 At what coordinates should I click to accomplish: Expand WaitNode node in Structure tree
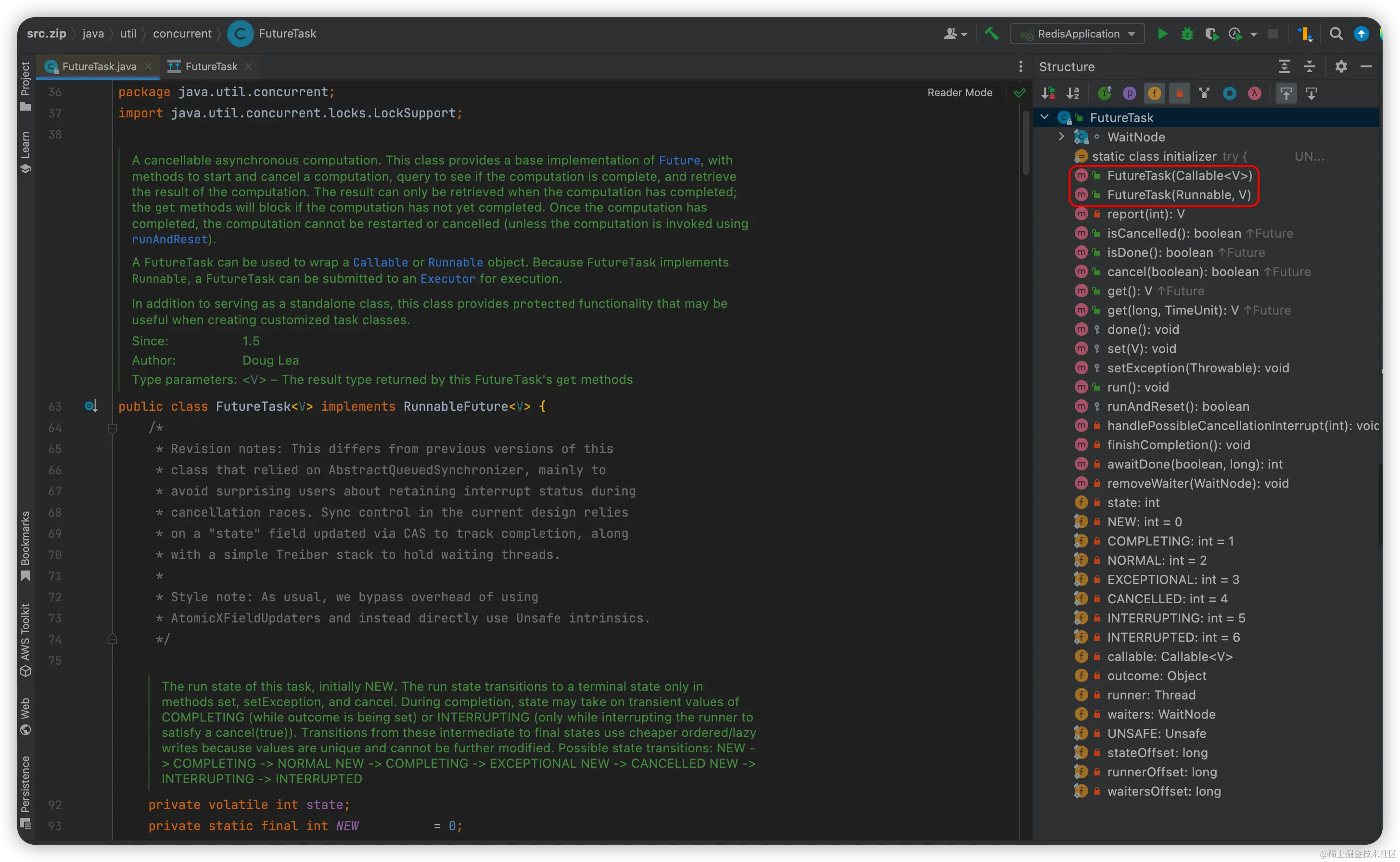(1061, 137)
